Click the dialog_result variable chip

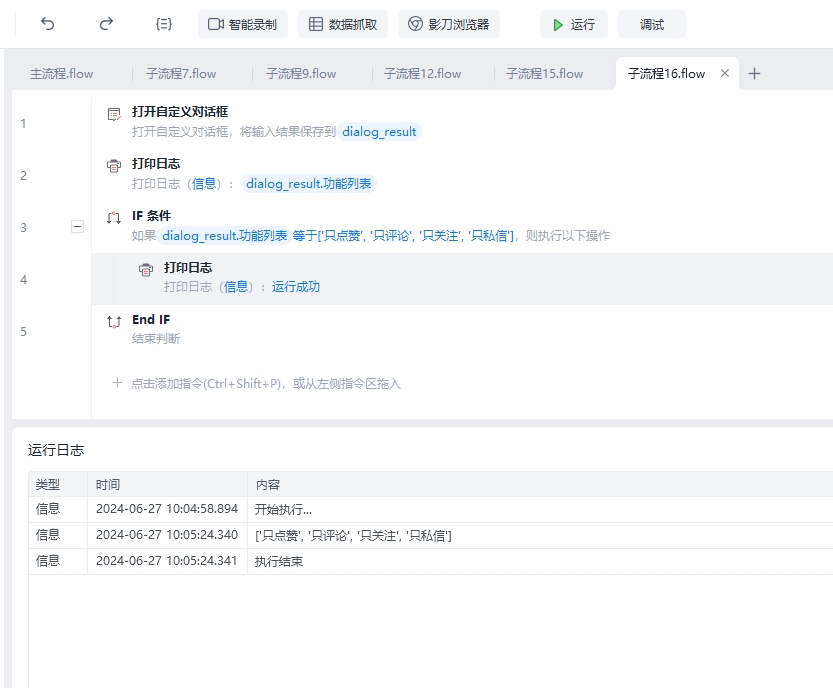(x=379, y=132)
